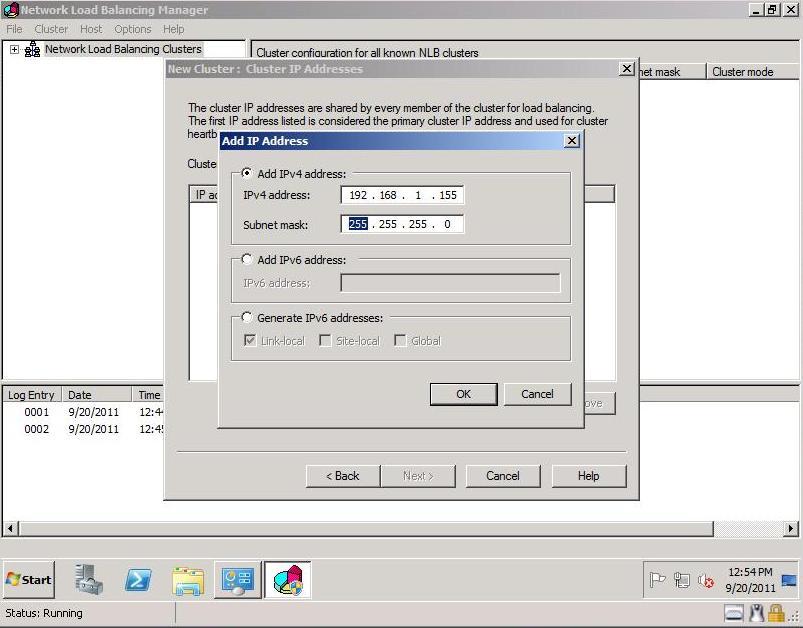Open the Windows Start menu
This screenshot has width=803, height=628.
point(29,580)
